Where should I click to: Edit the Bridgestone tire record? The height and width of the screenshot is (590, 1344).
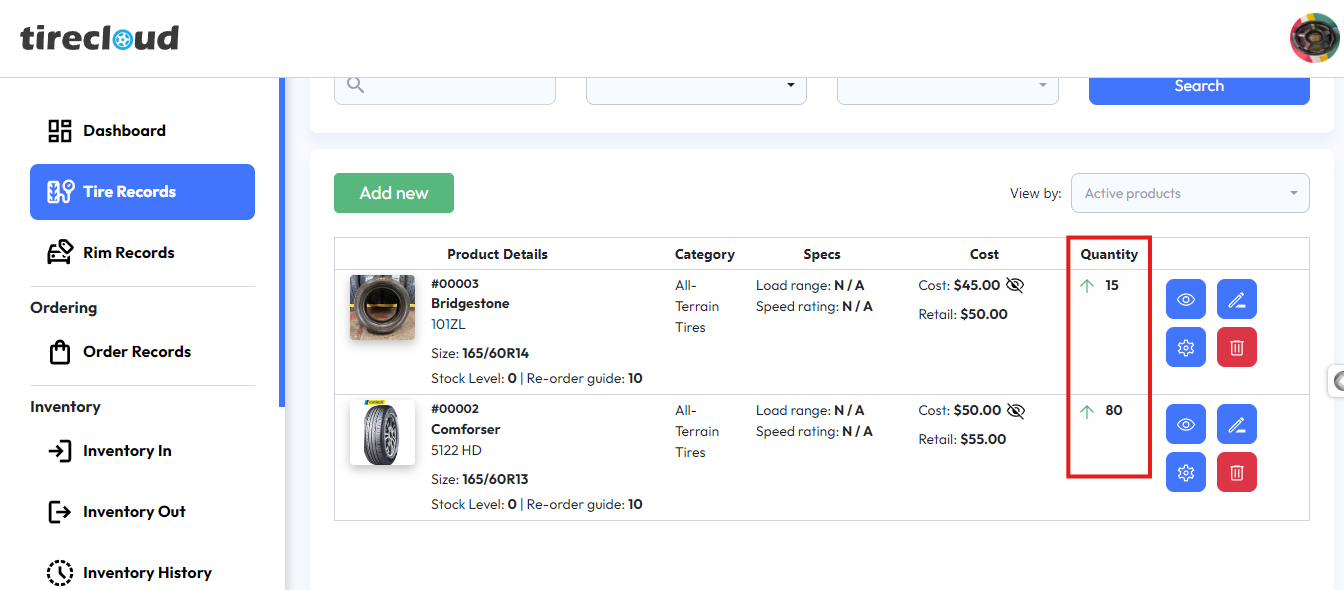point(1237,299)
